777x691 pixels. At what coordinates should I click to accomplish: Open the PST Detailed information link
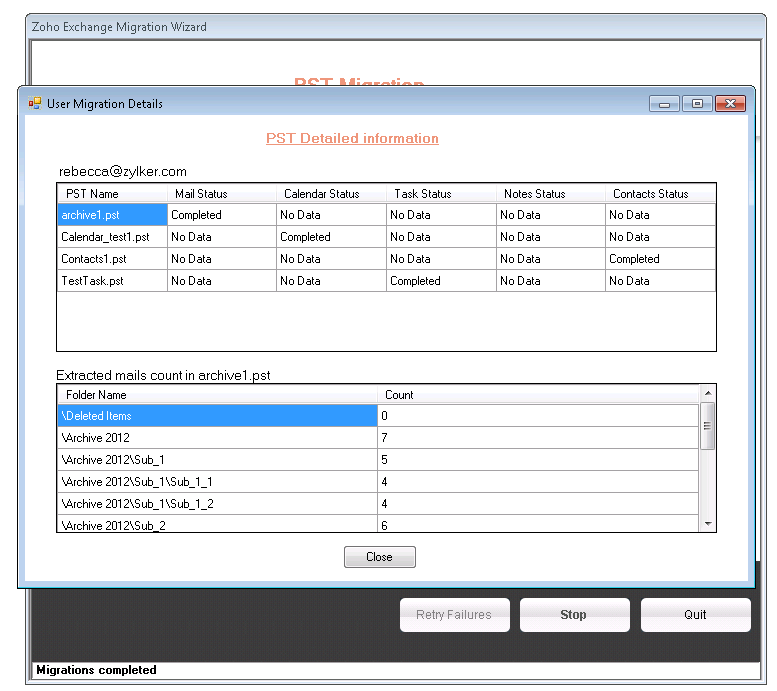click(352, 139)
